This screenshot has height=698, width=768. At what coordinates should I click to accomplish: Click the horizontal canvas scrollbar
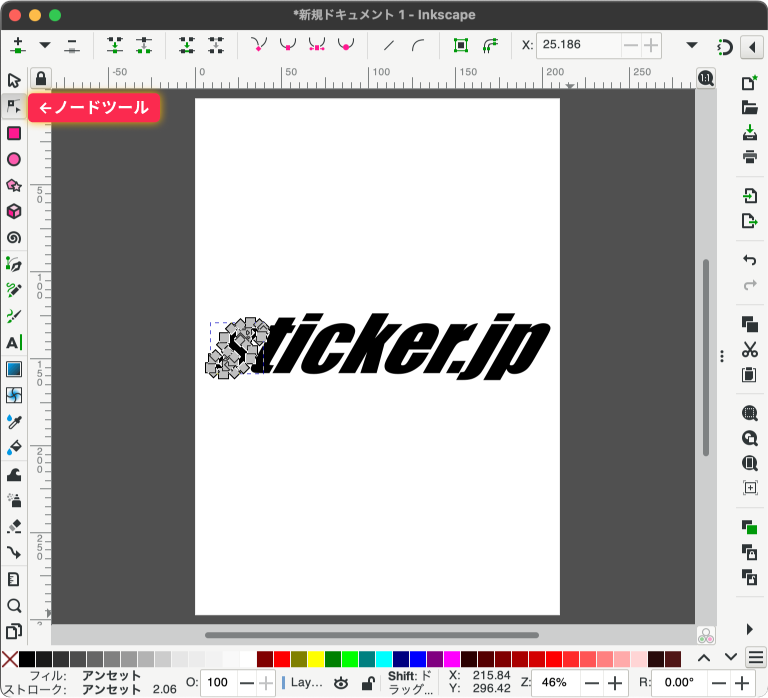(x=372, y=635)
